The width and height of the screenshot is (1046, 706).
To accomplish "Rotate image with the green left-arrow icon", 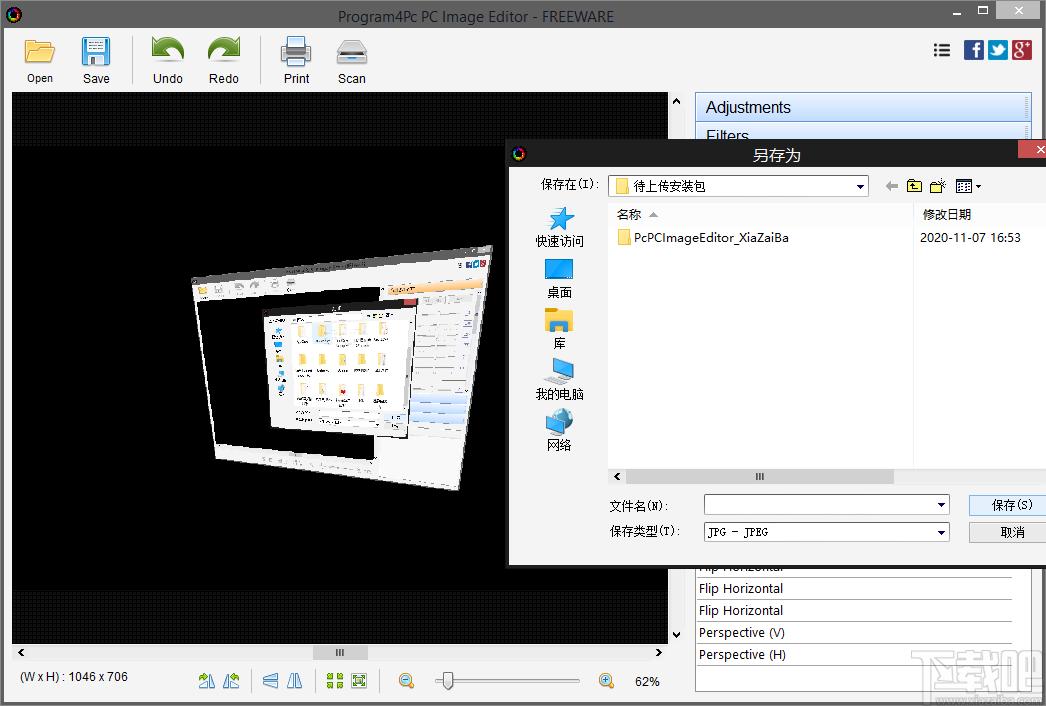I will coord(231,681).
